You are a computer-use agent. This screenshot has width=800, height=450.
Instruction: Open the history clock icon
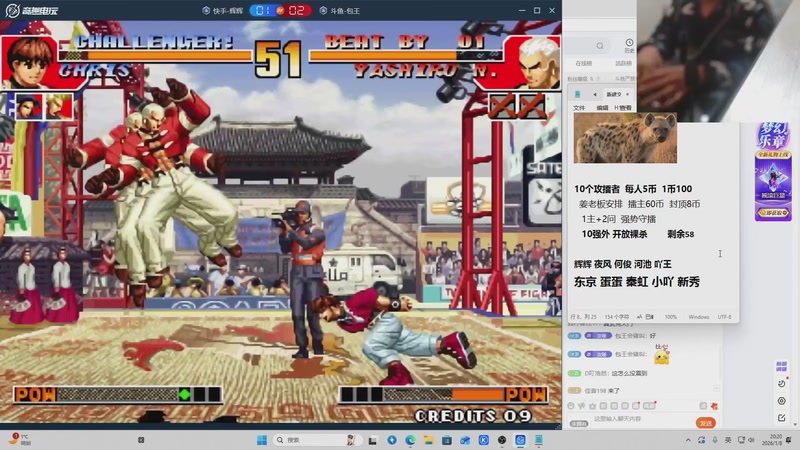coord(629,43)
